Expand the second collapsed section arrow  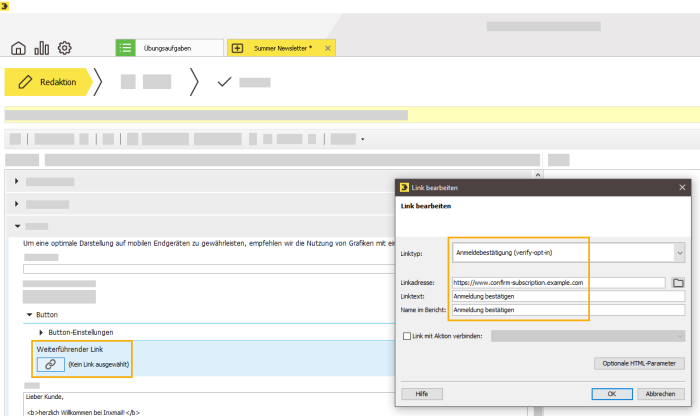(17, 204)
